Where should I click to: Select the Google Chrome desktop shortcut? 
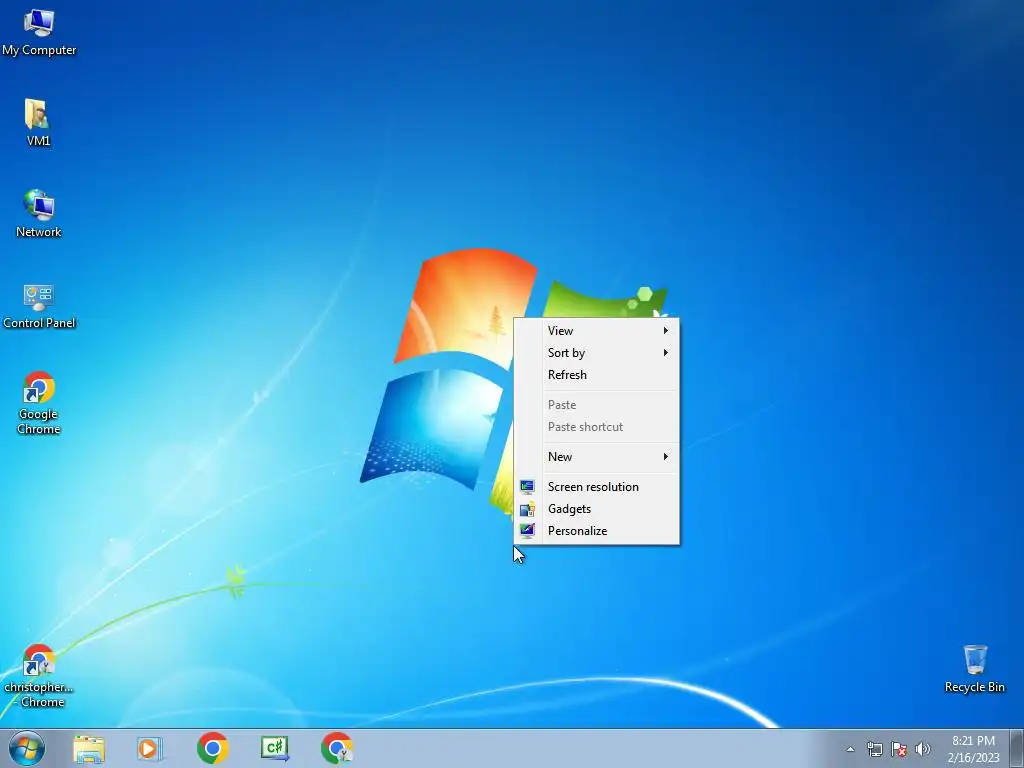click(x=39, y=403)
